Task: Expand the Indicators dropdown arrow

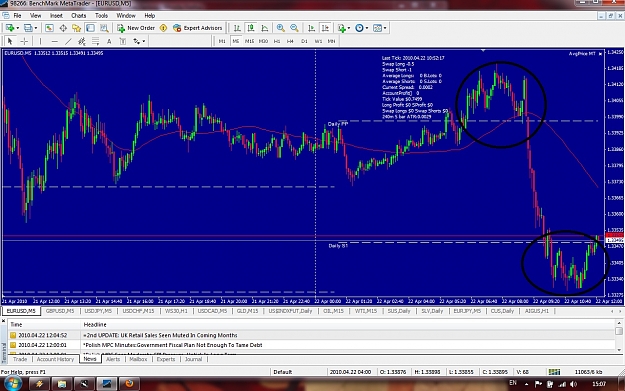Action: 349,28
